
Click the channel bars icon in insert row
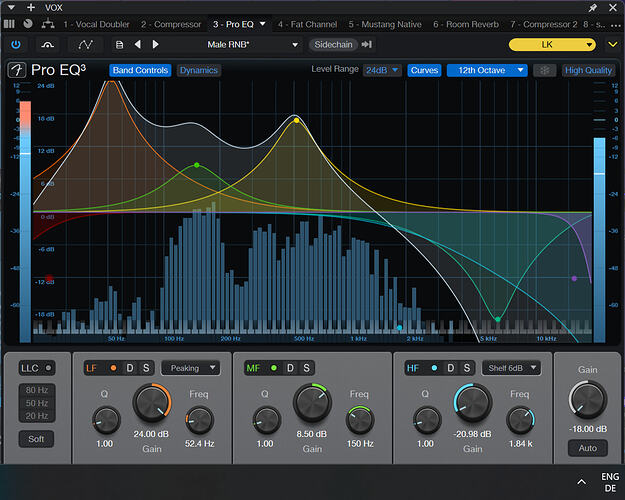coord(9,24)
